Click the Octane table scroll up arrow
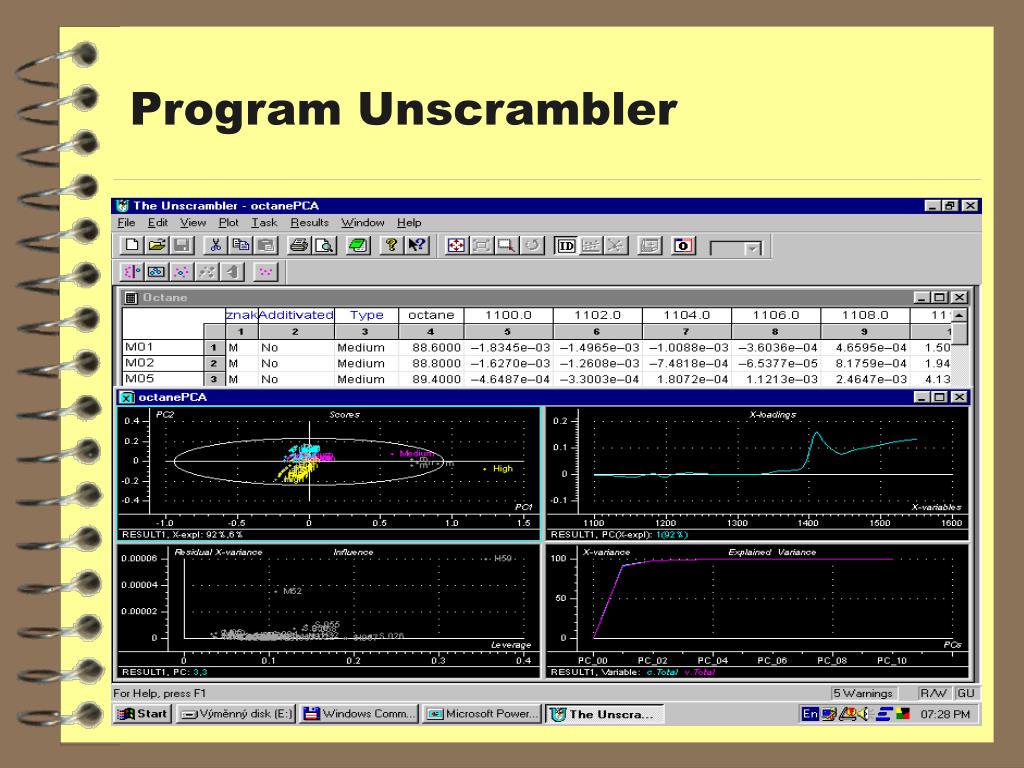This screenshot has height=768, width=1024. 959,315
